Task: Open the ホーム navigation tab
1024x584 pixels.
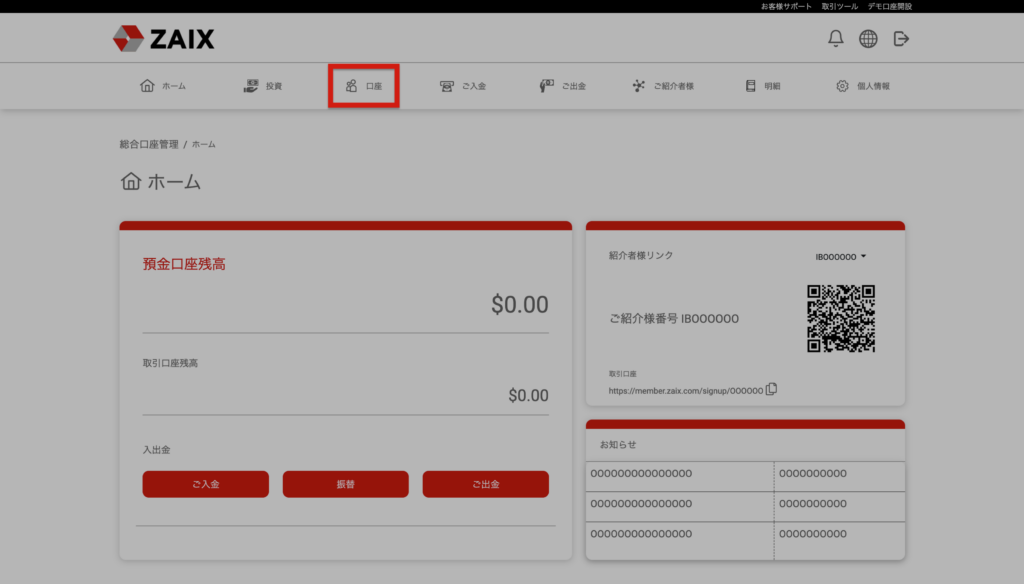Action: point(163,86)
